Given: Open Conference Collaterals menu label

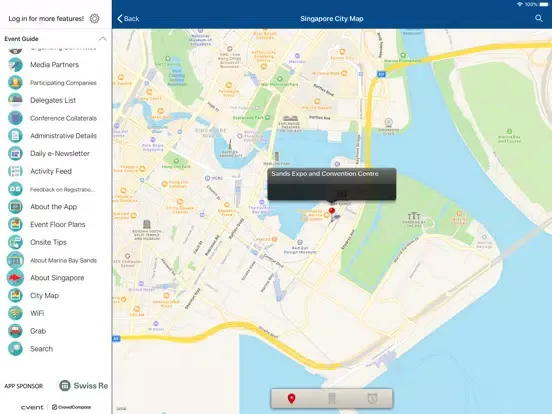Looking at the screenshot, I should tap(63, 118).
